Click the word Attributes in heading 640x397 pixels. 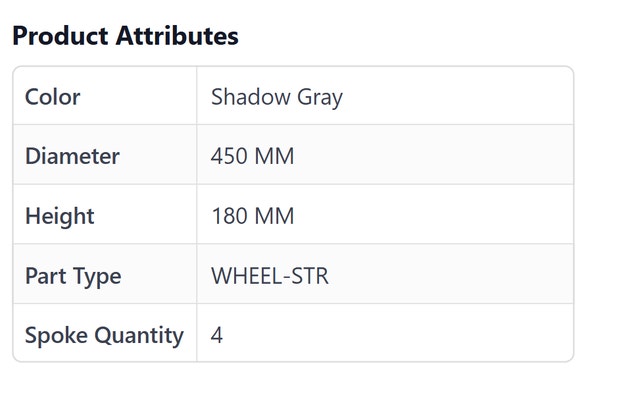177,36
